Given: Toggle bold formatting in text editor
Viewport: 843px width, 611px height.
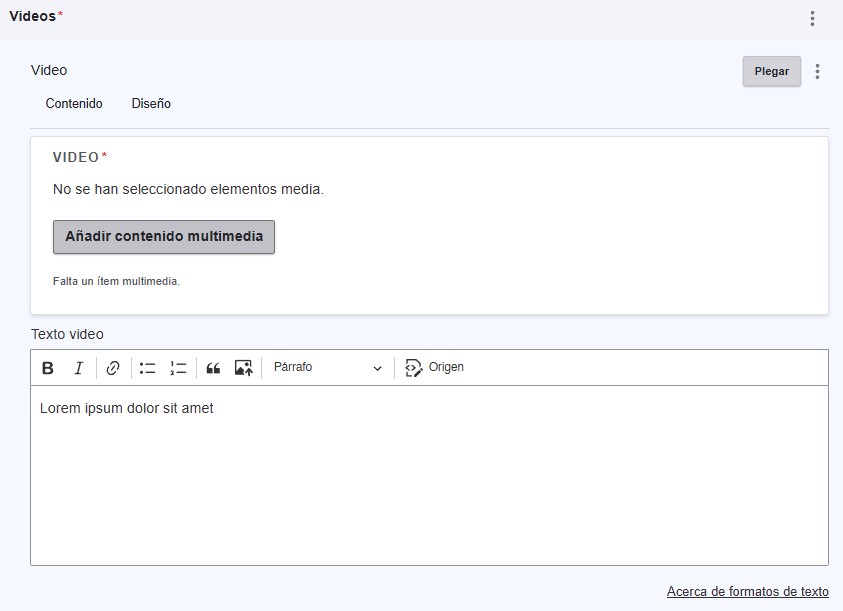Looking at the screenshot, I should pyautogui.click(x=48, y=368).
